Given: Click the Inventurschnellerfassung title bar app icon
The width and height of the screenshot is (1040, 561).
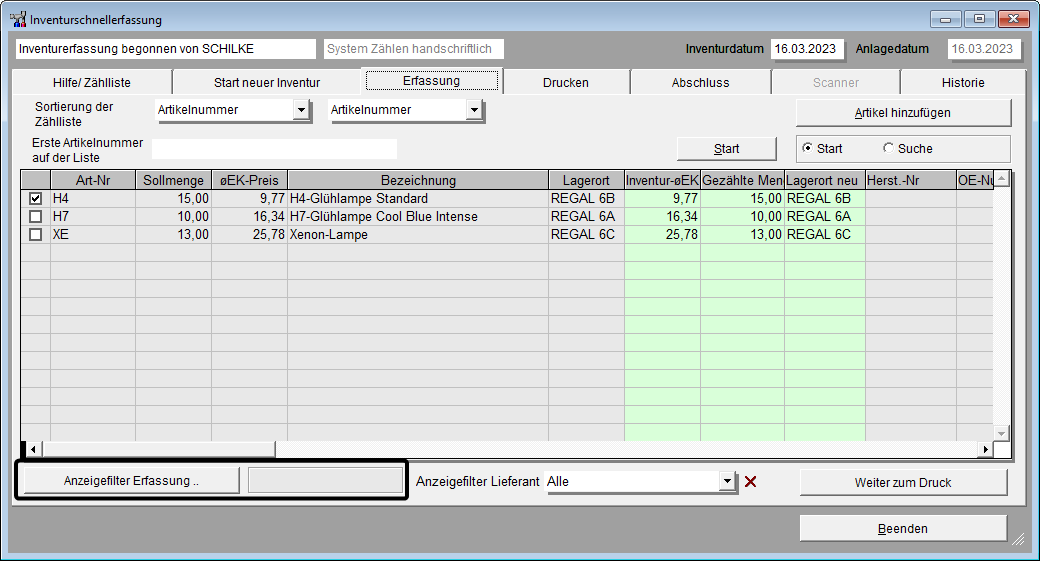Looking at the screenshot, I should coord(18,19).
